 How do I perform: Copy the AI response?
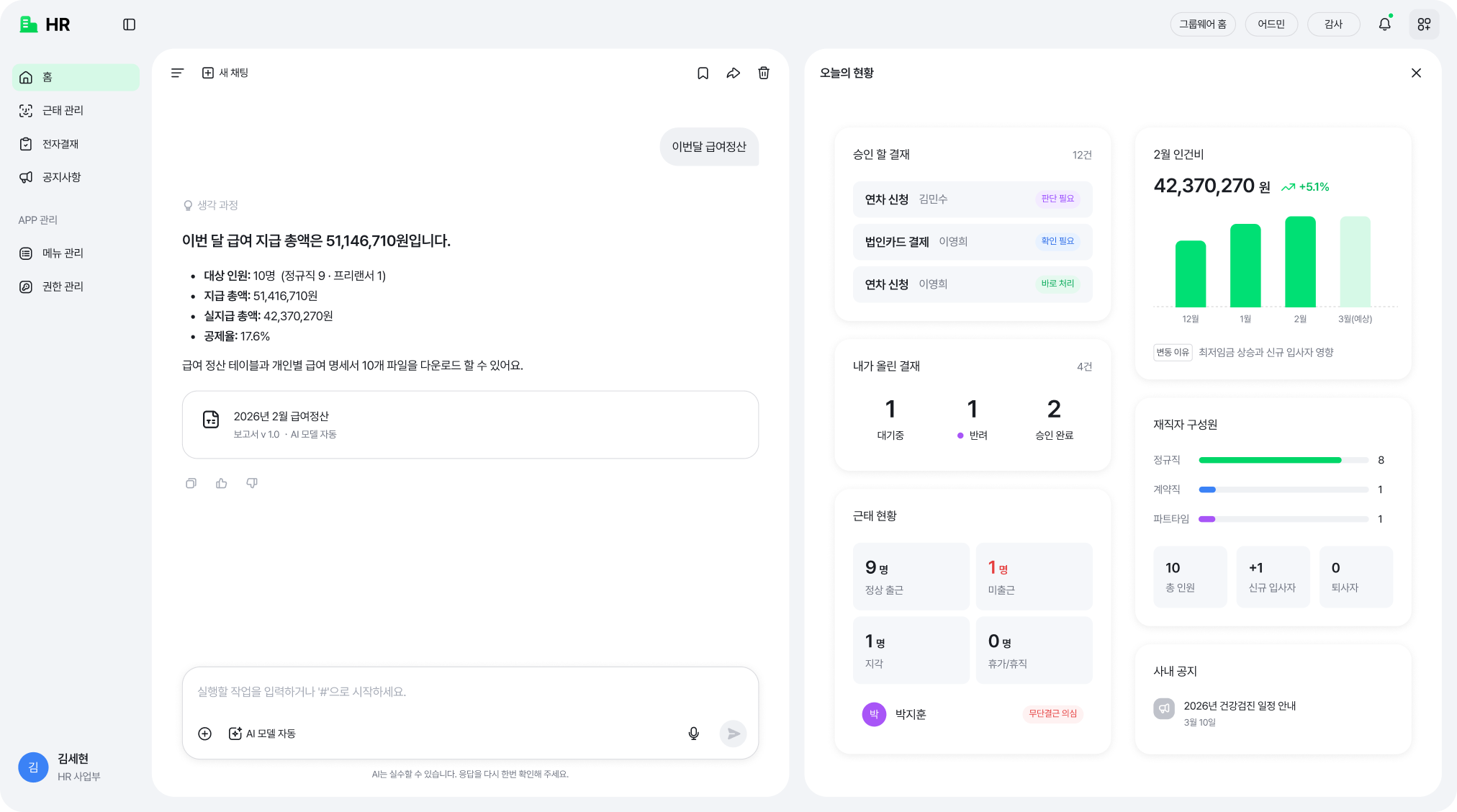coord(191,483)
